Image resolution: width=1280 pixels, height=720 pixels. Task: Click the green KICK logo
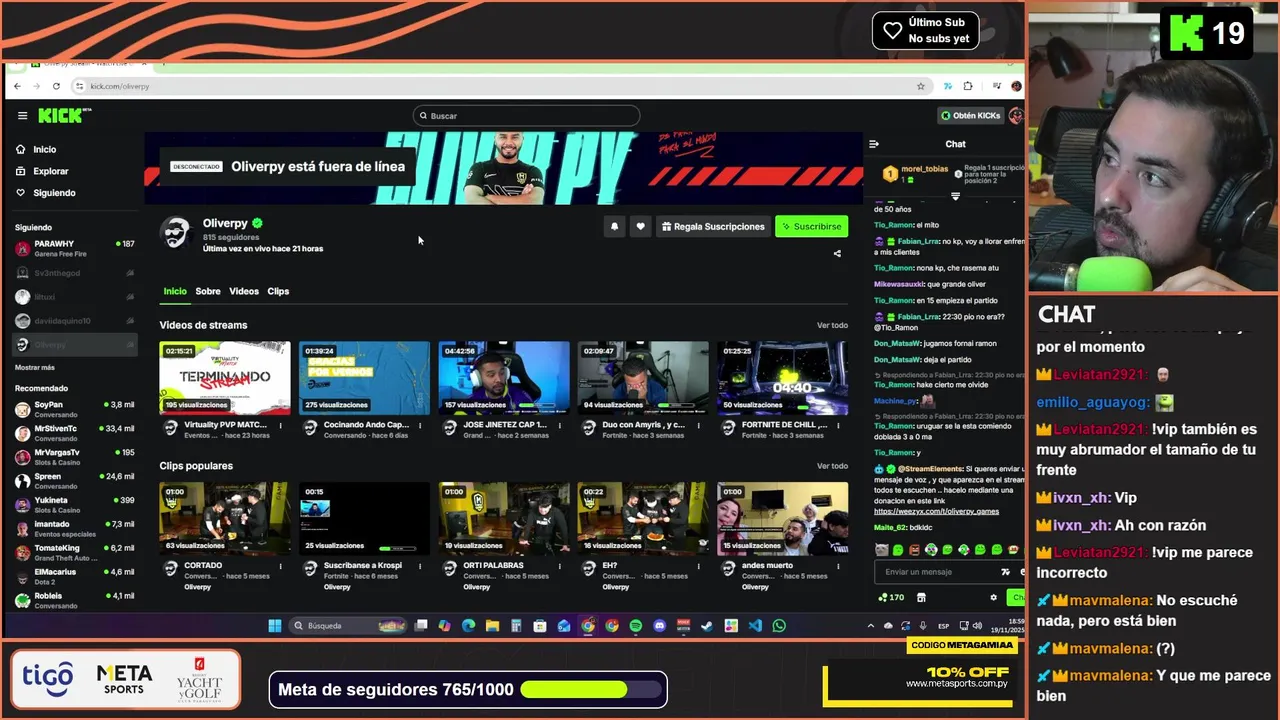63,116
